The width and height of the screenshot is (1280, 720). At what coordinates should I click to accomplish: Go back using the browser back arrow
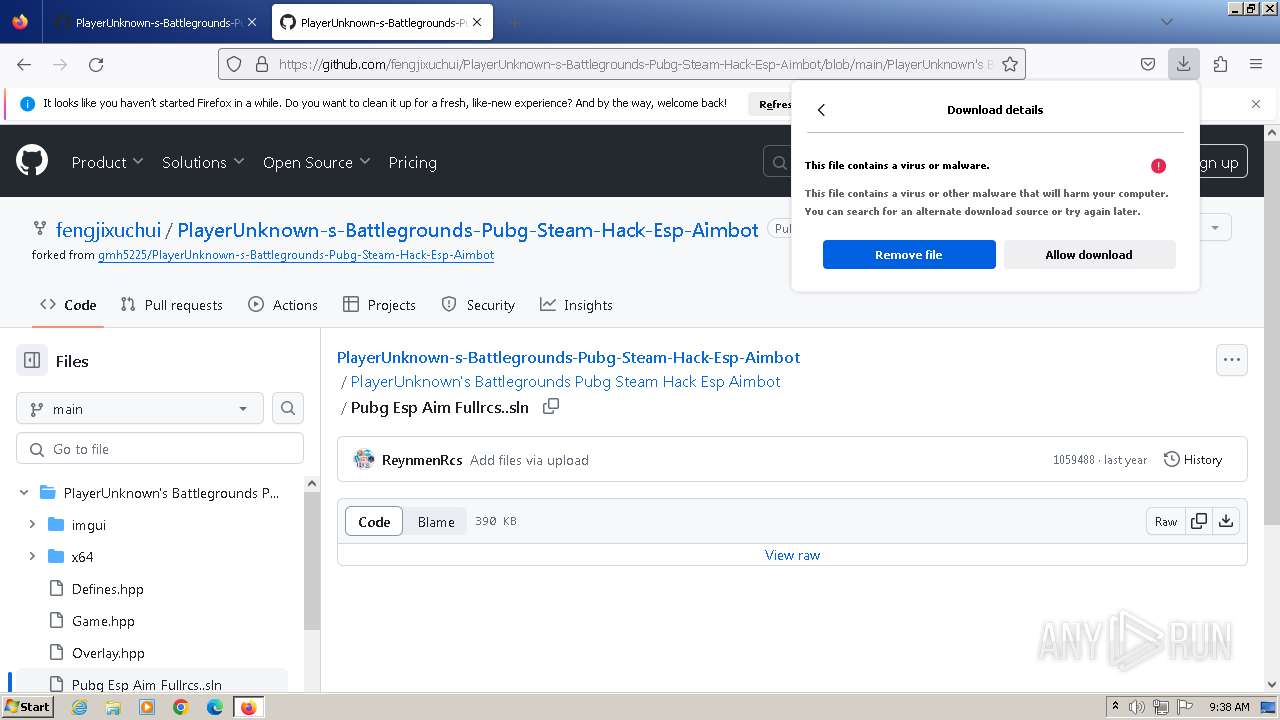click(24, 64)
